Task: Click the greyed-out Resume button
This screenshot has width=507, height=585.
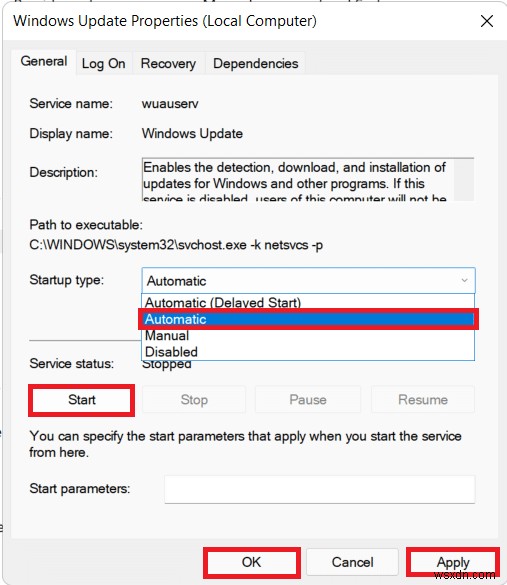Action: [x=423, y=400]
